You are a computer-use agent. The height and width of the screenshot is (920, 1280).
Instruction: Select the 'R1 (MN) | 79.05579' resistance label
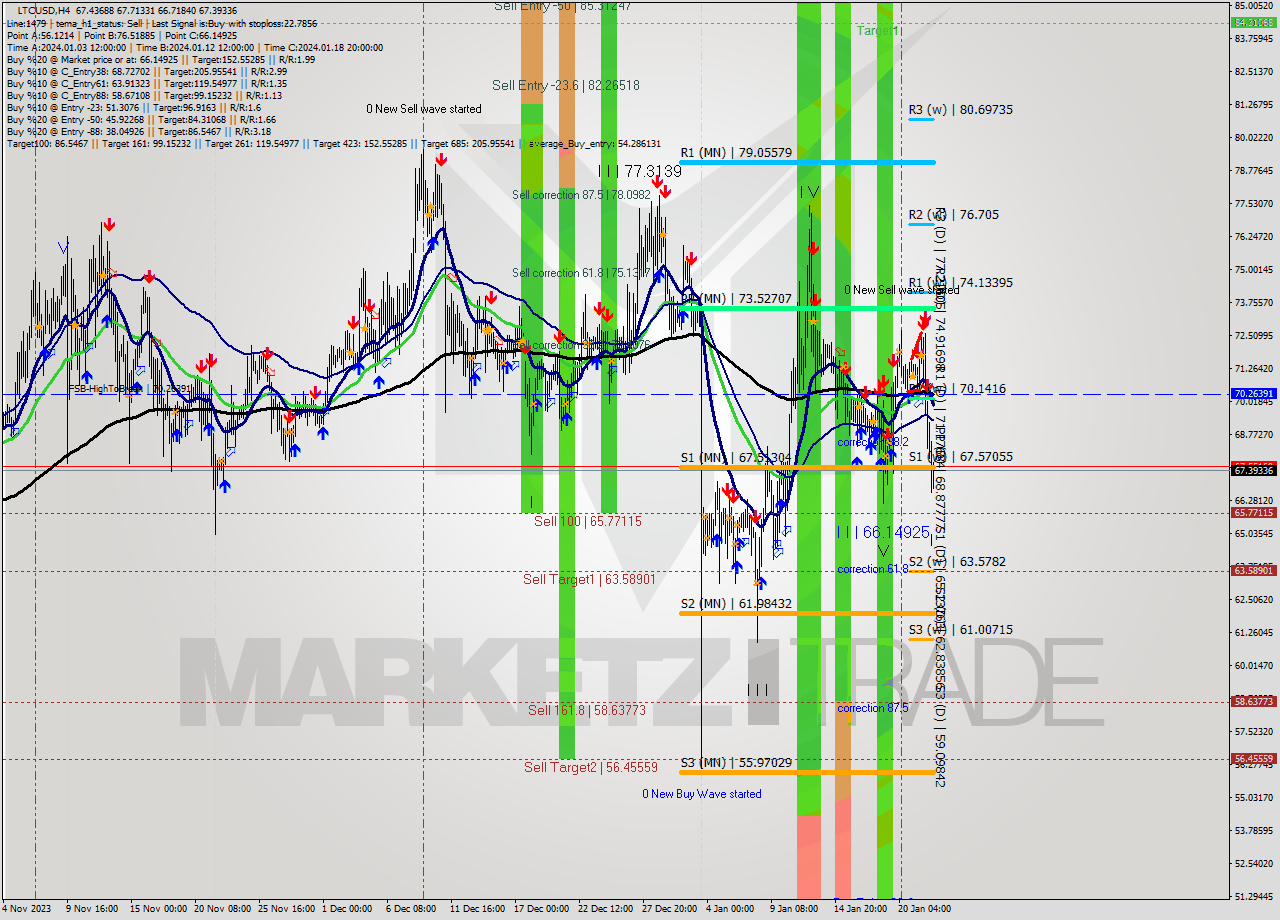[x=736, y=153]
